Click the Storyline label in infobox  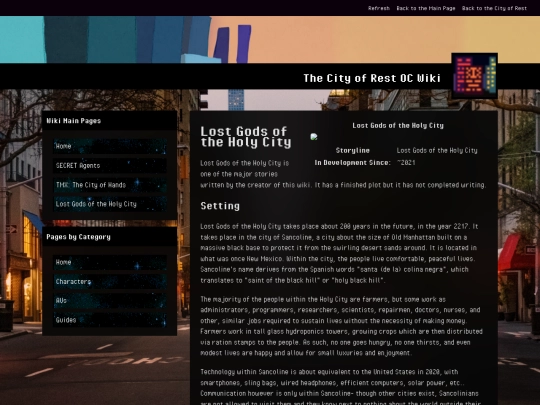point(353,150)
